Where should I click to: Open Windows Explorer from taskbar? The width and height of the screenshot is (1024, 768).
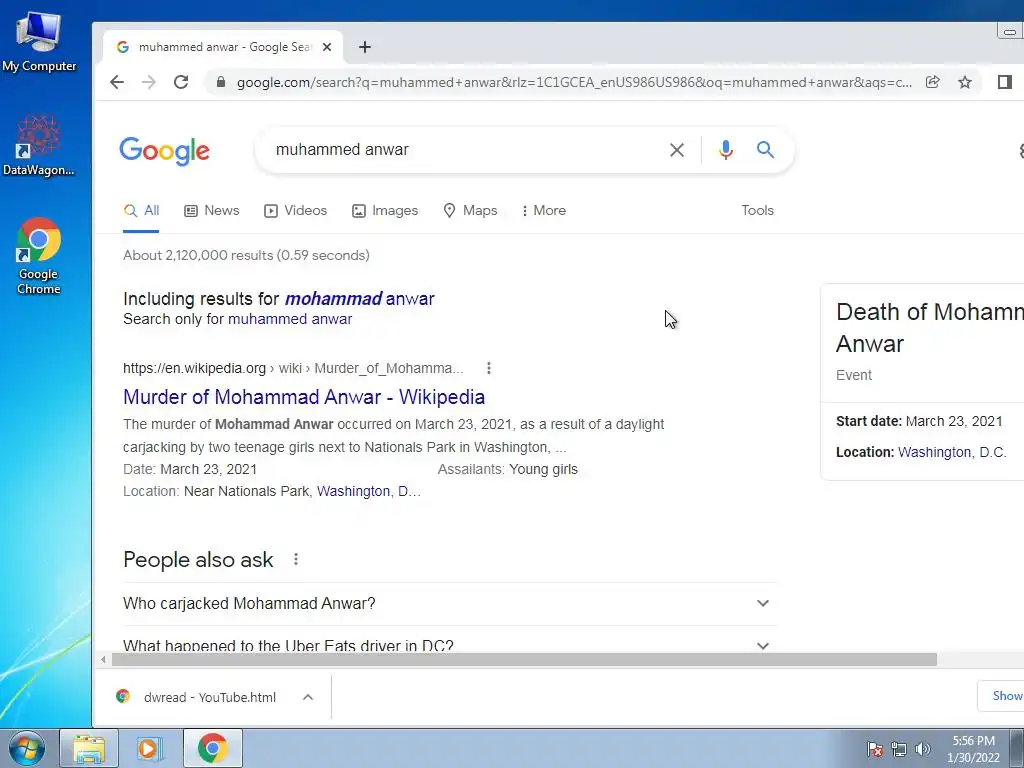[x=89, y=748]
